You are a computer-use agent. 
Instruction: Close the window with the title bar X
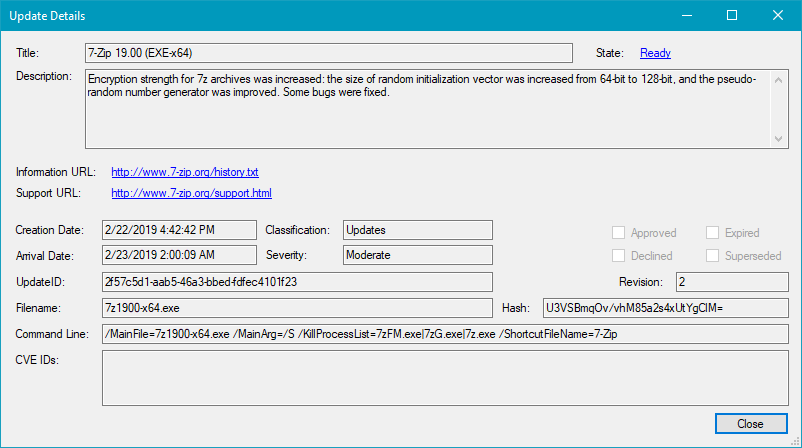777,15
